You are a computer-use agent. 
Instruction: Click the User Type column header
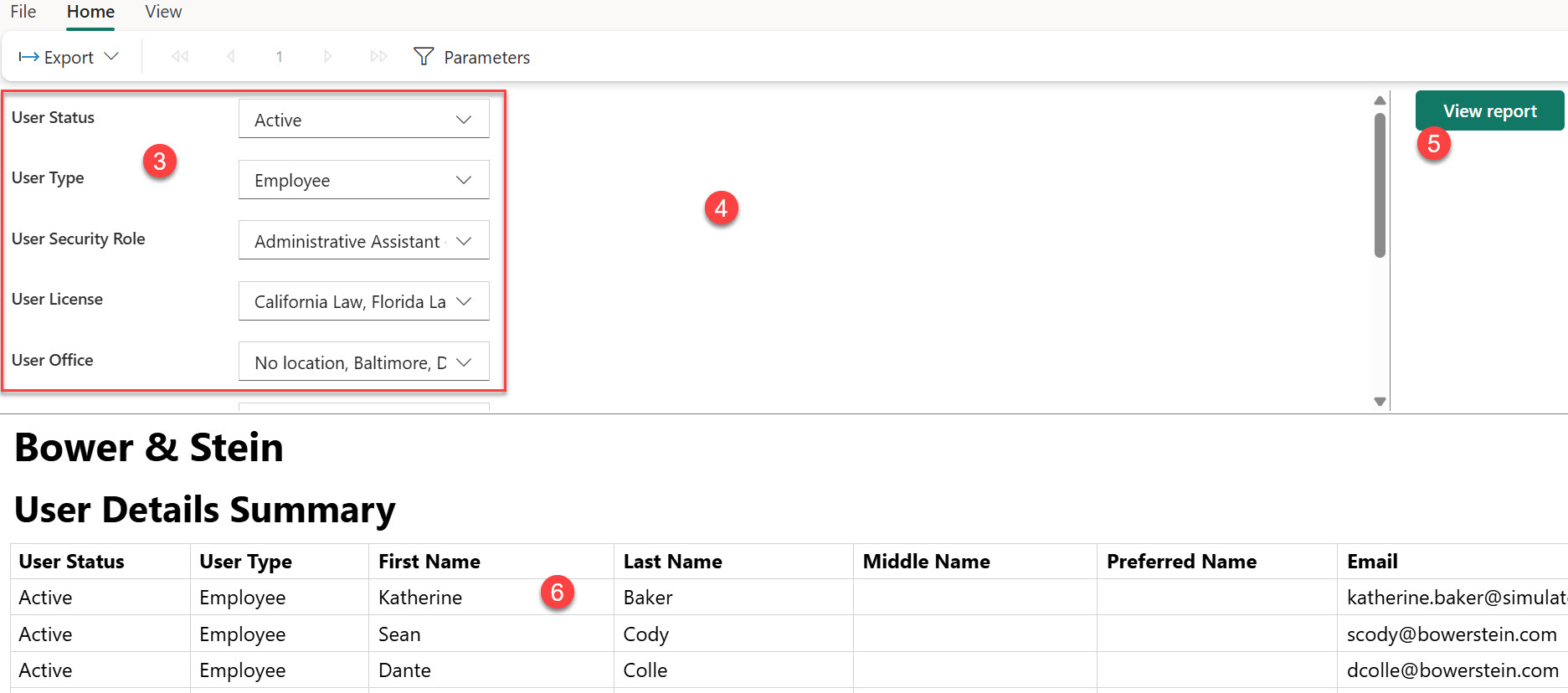coord(280,562)
